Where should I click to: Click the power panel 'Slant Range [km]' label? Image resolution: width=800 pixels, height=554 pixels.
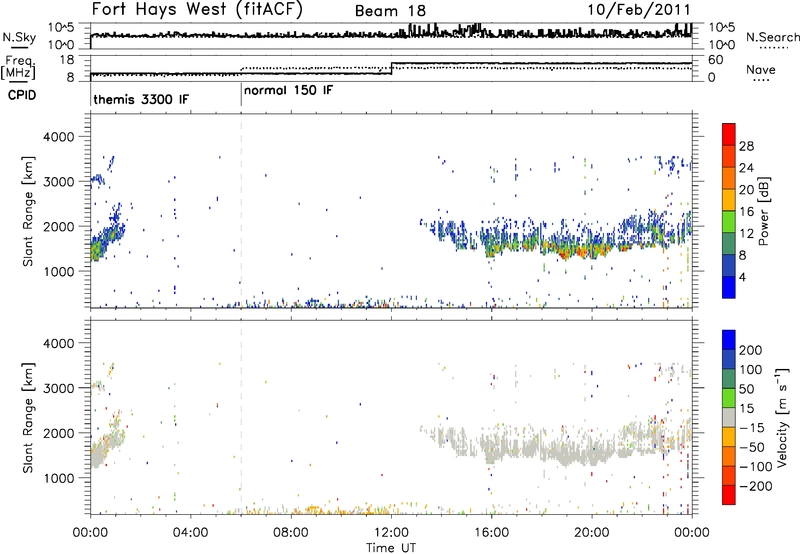click(28, 211)
